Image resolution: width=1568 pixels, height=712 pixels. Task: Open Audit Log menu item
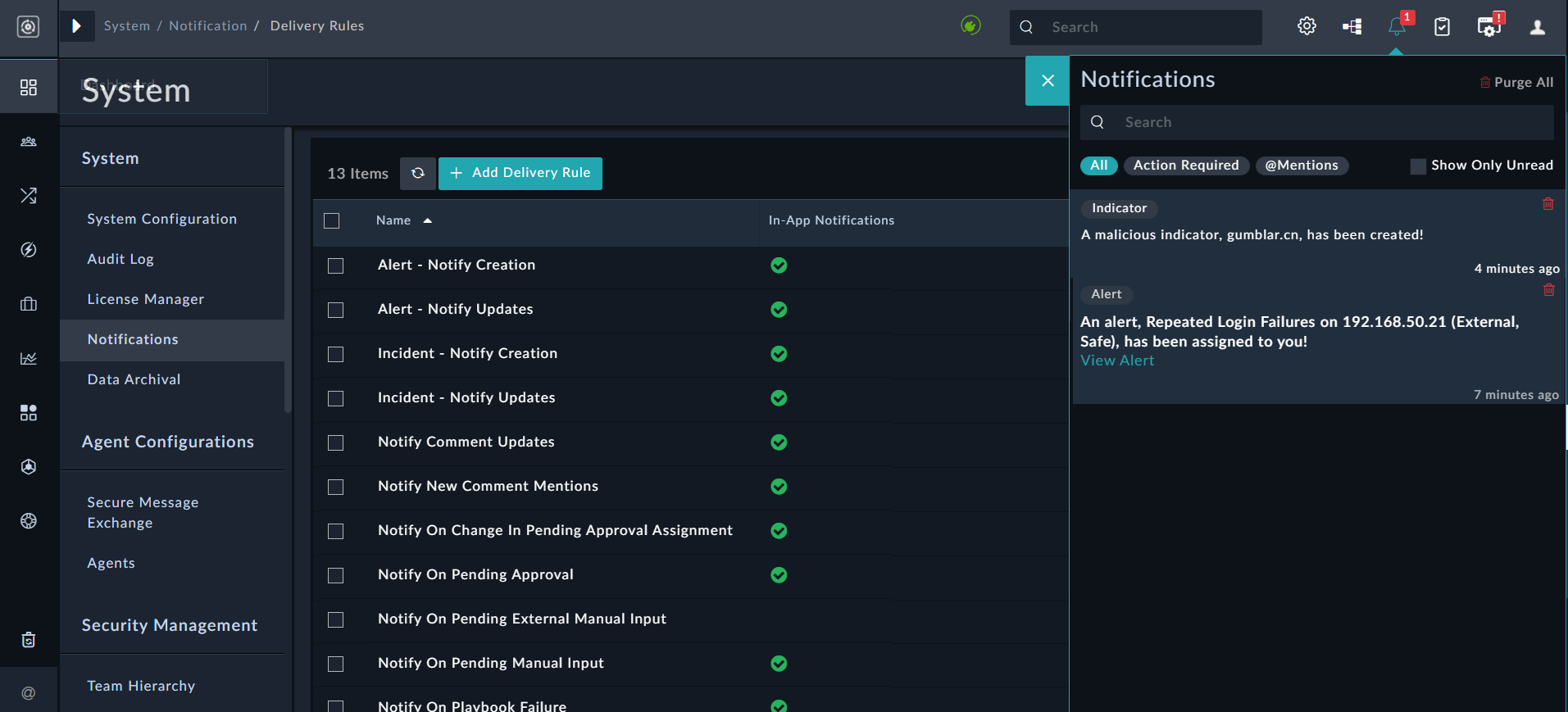pos(120,259)
